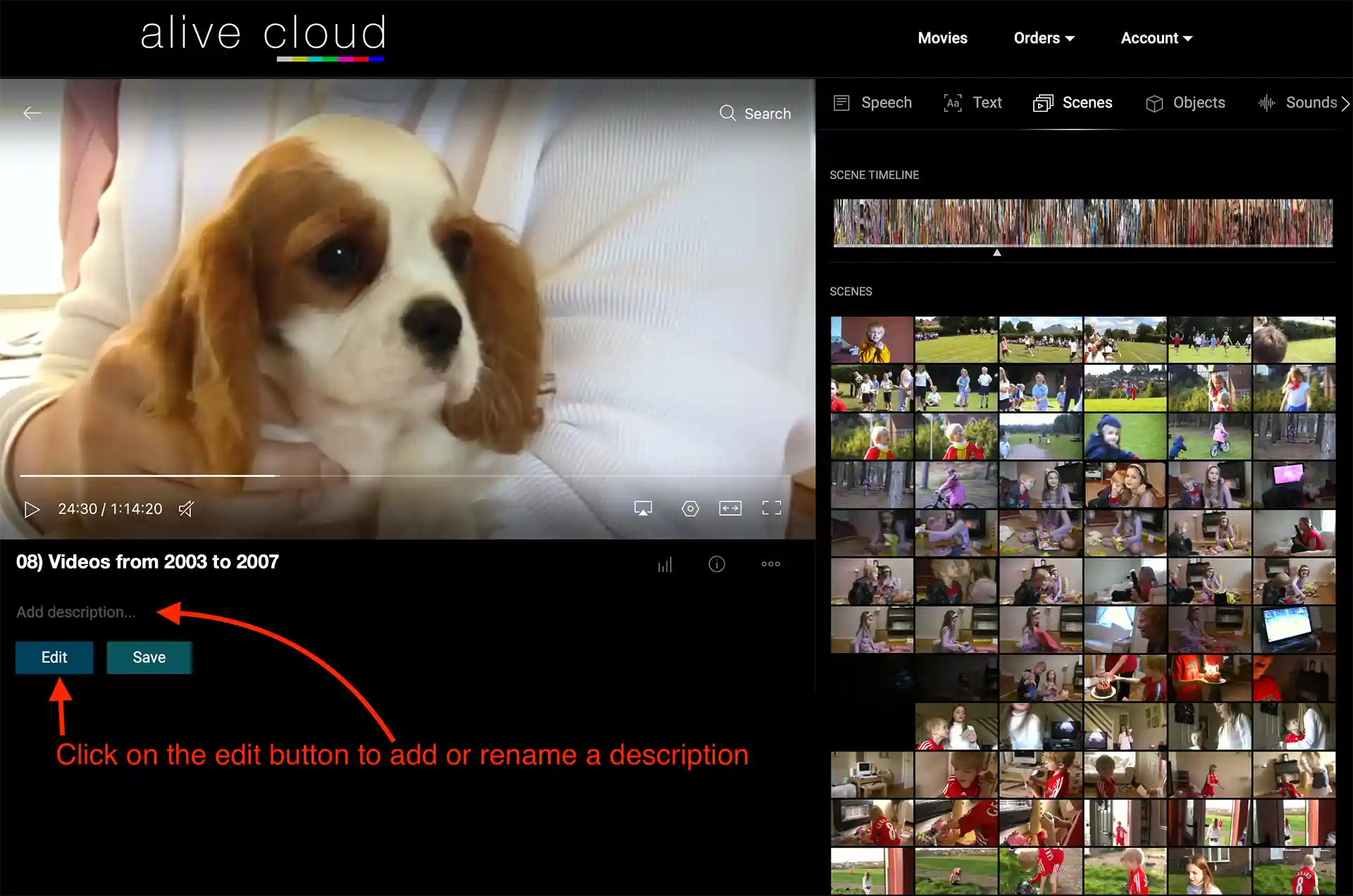This screenshot has width=1353, height=896.
Task: Open the laptop screen scene thumbnail
Action: pos(1294,630)
